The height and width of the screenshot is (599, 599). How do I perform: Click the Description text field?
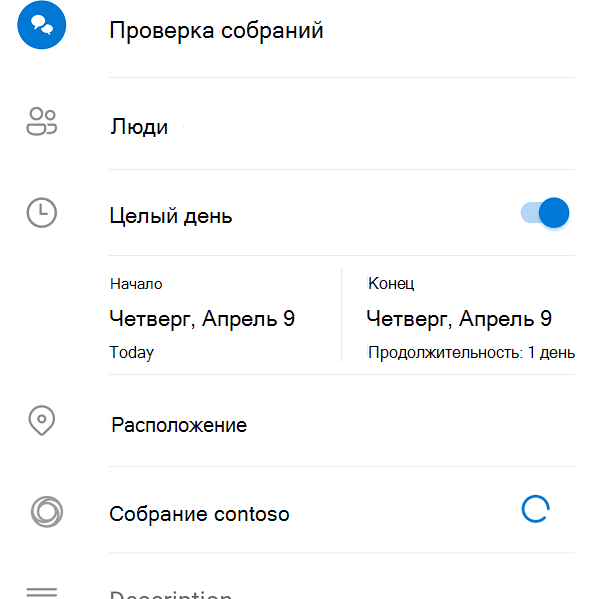[x=342, y=594]
